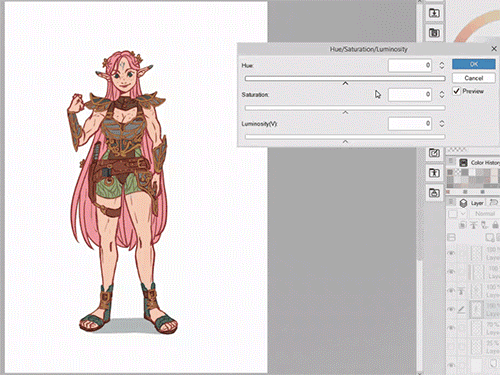This screenshot has height=375, width=500.
Task: Hide the topmost layer via its eye icon
Action: pos(451,253)
